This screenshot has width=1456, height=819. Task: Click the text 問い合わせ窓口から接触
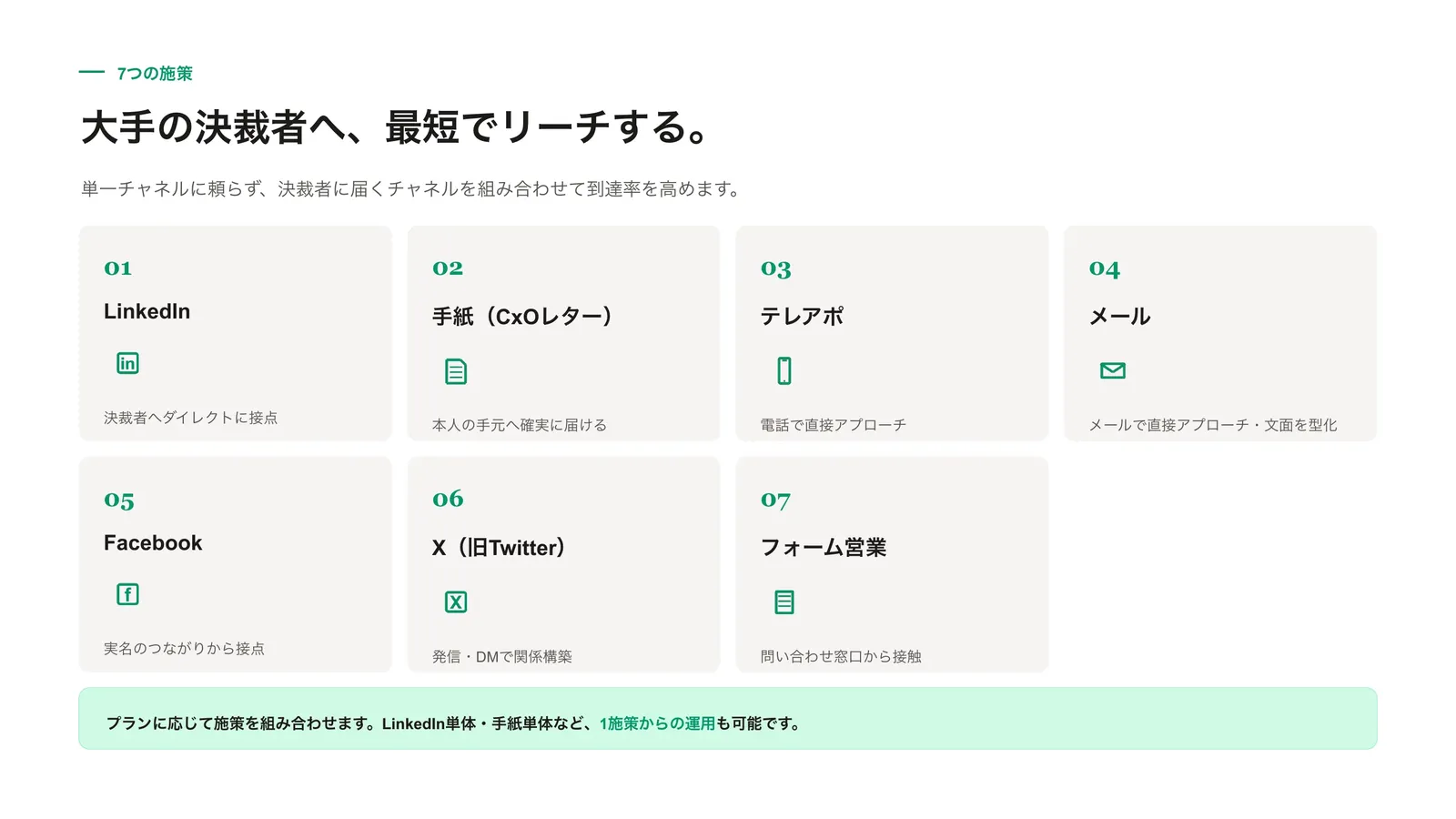(x=841, y=656)
